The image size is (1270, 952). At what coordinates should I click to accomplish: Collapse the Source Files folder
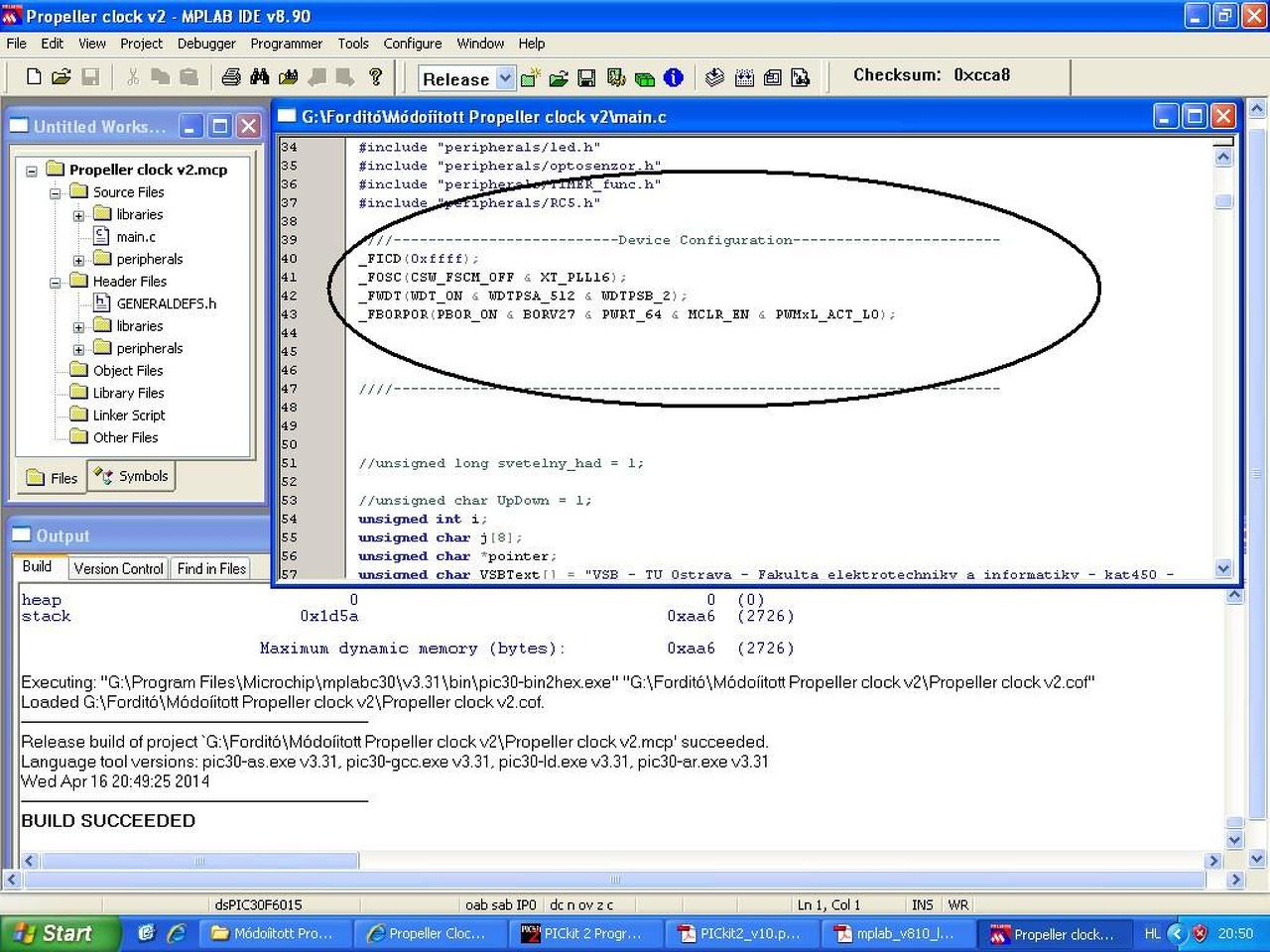tap(56, 192)
